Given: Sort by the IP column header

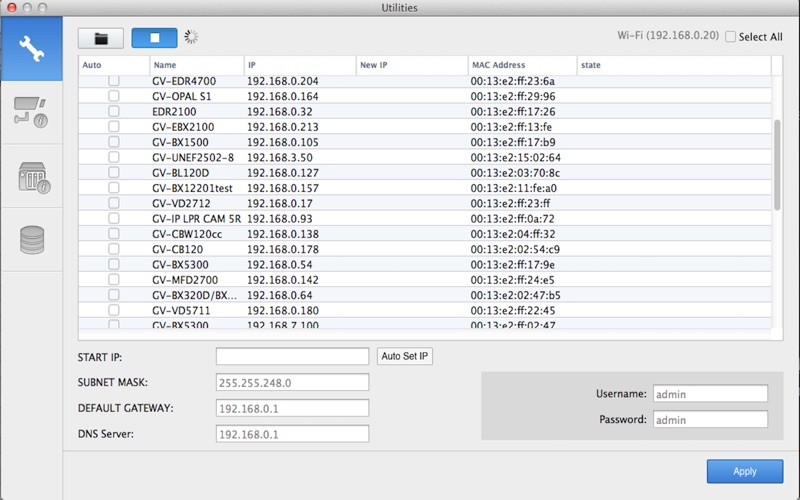Looking at the screenshot, I should click(x=300, y=65).
